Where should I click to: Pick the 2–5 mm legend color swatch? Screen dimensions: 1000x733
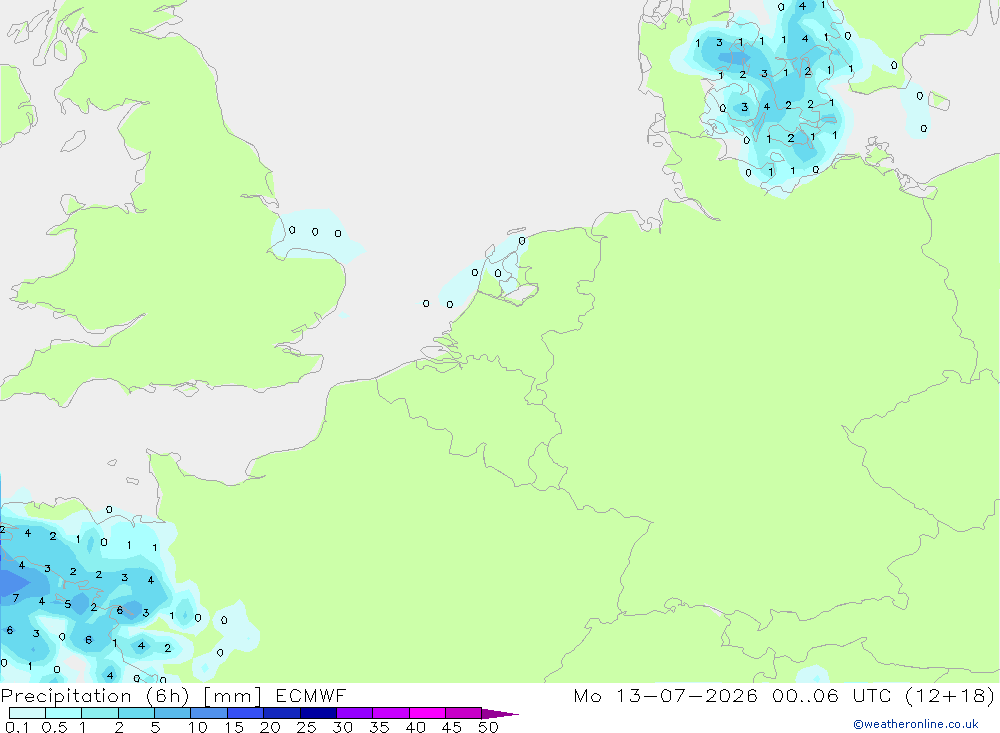pos(136,713)
